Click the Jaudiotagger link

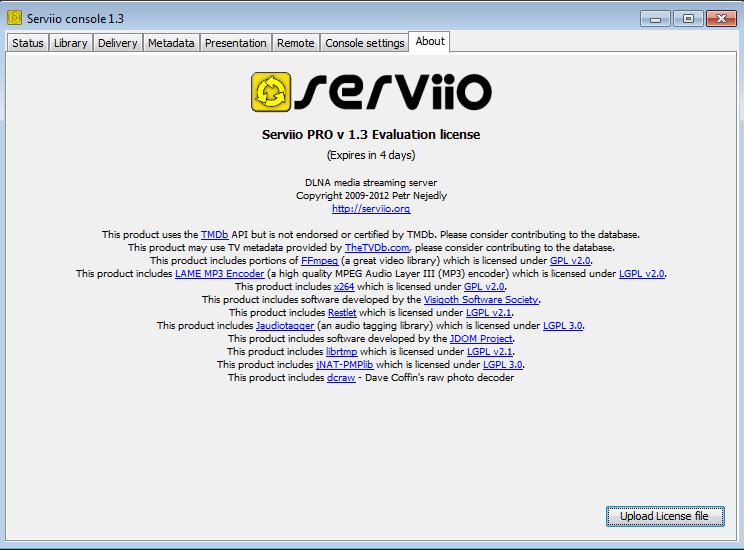pos(285,326)
